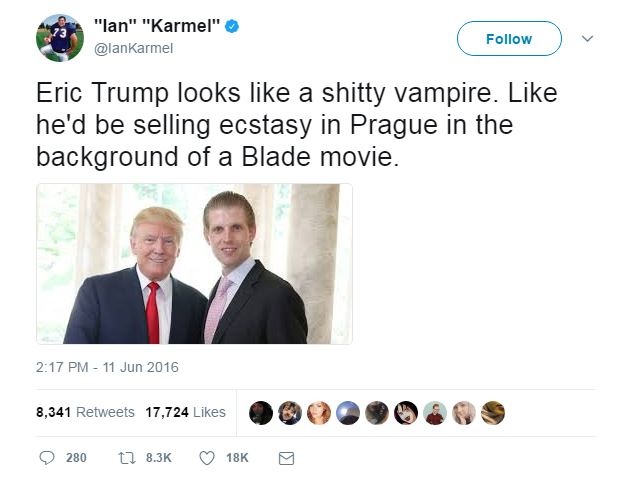Click the 18K likes count
Image resolution: width=626 pixels, height=479 pixels.
(x=237, y=458)
